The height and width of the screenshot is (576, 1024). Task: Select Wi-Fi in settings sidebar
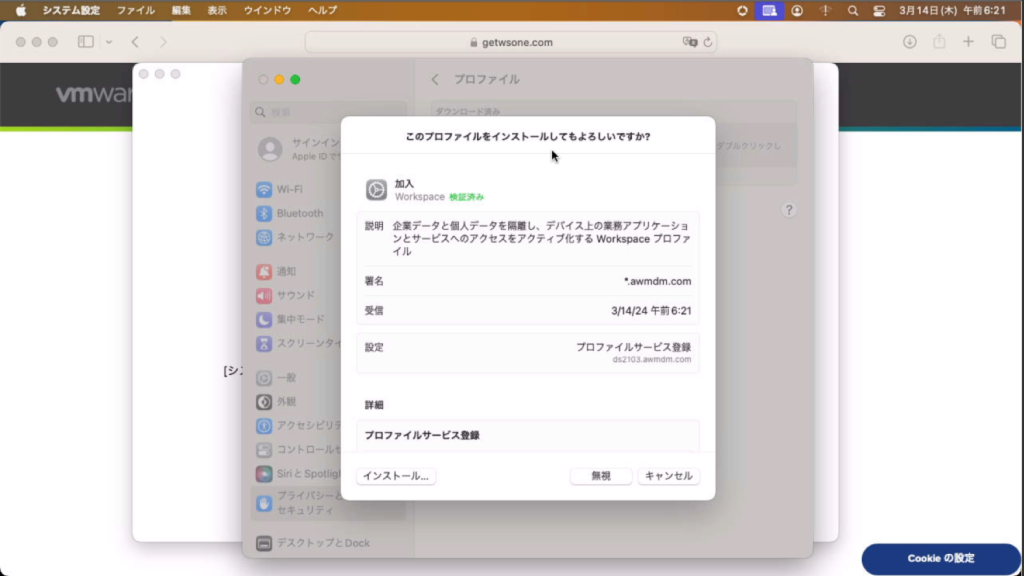click(328, 189)
